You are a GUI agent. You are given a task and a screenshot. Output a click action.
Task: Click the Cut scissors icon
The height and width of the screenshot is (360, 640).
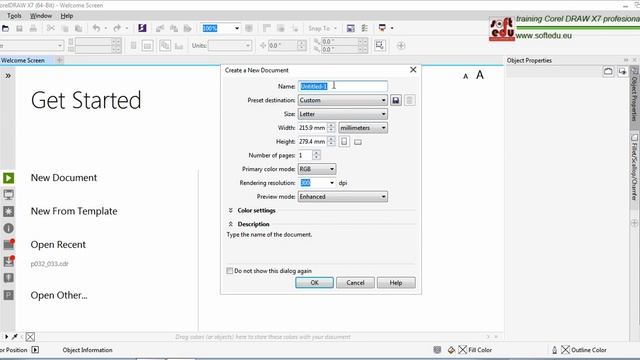point(51,28)
